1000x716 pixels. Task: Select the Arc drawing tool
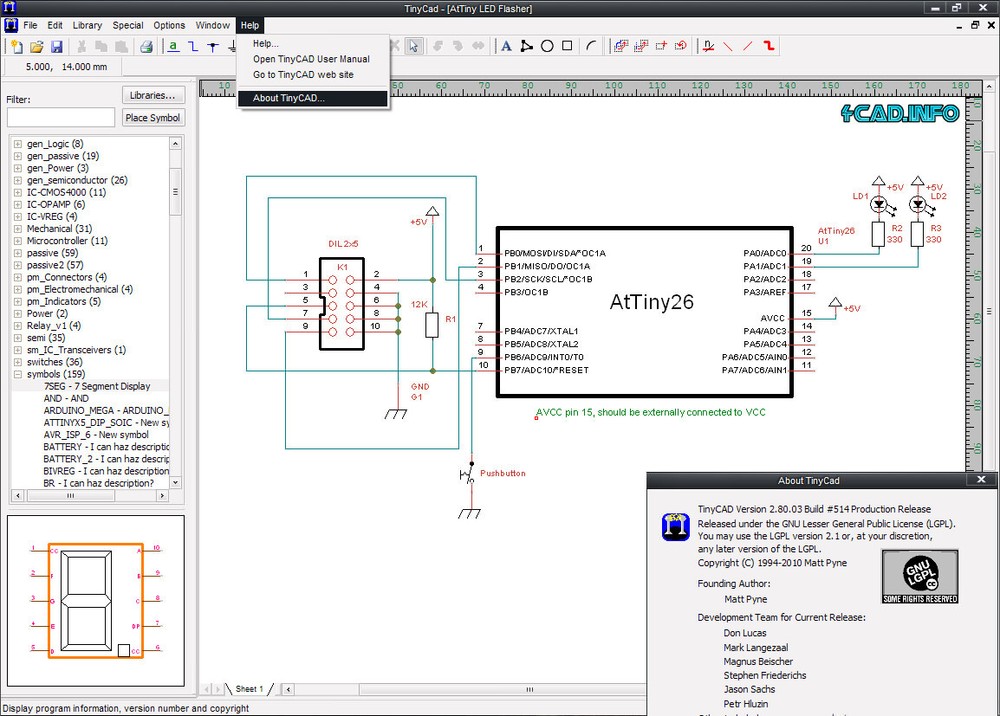pos(592,45)
